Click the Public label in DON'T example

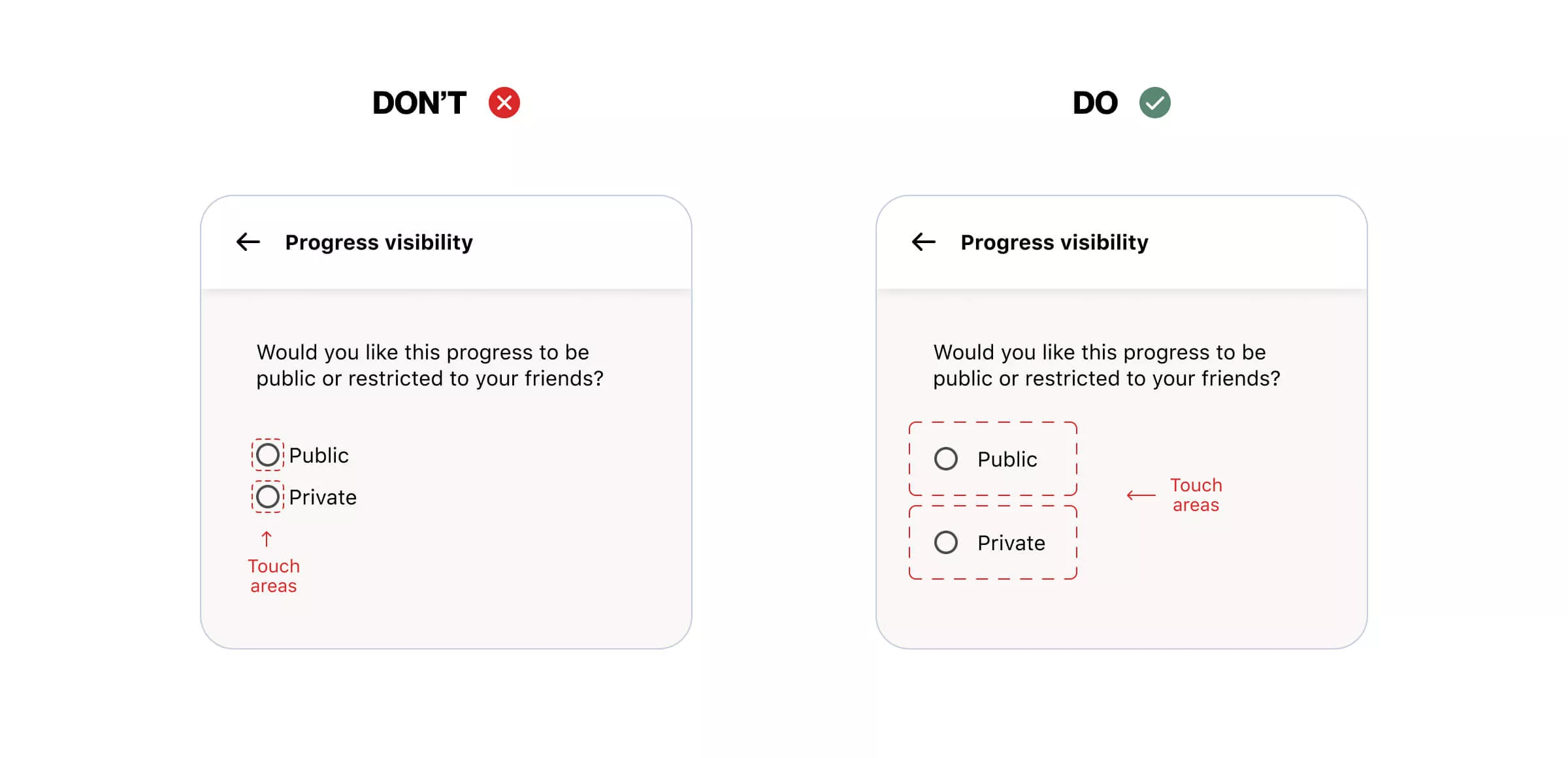point(319,455)
